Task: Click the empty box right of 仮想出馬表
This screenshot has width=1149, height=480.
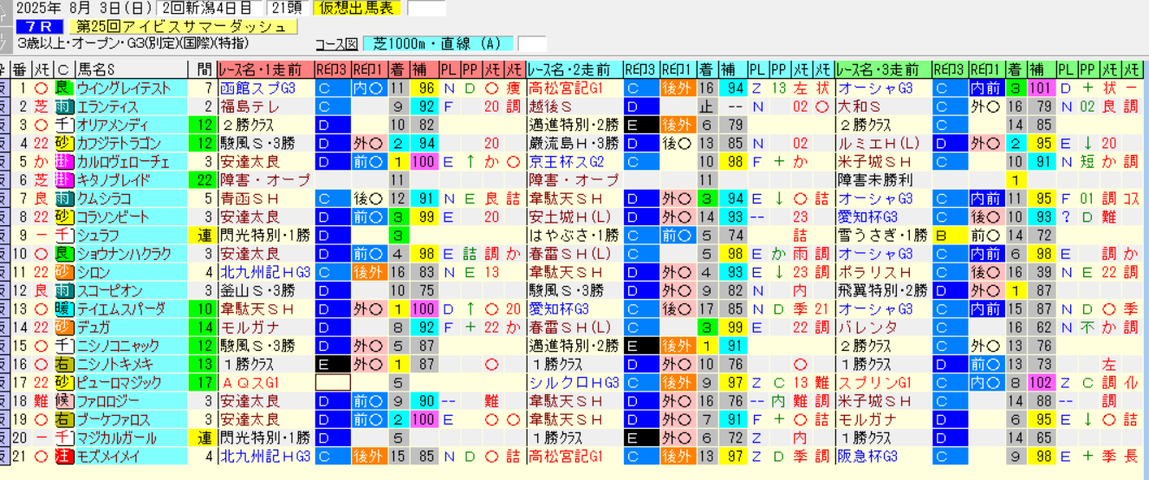Action: 426,9
